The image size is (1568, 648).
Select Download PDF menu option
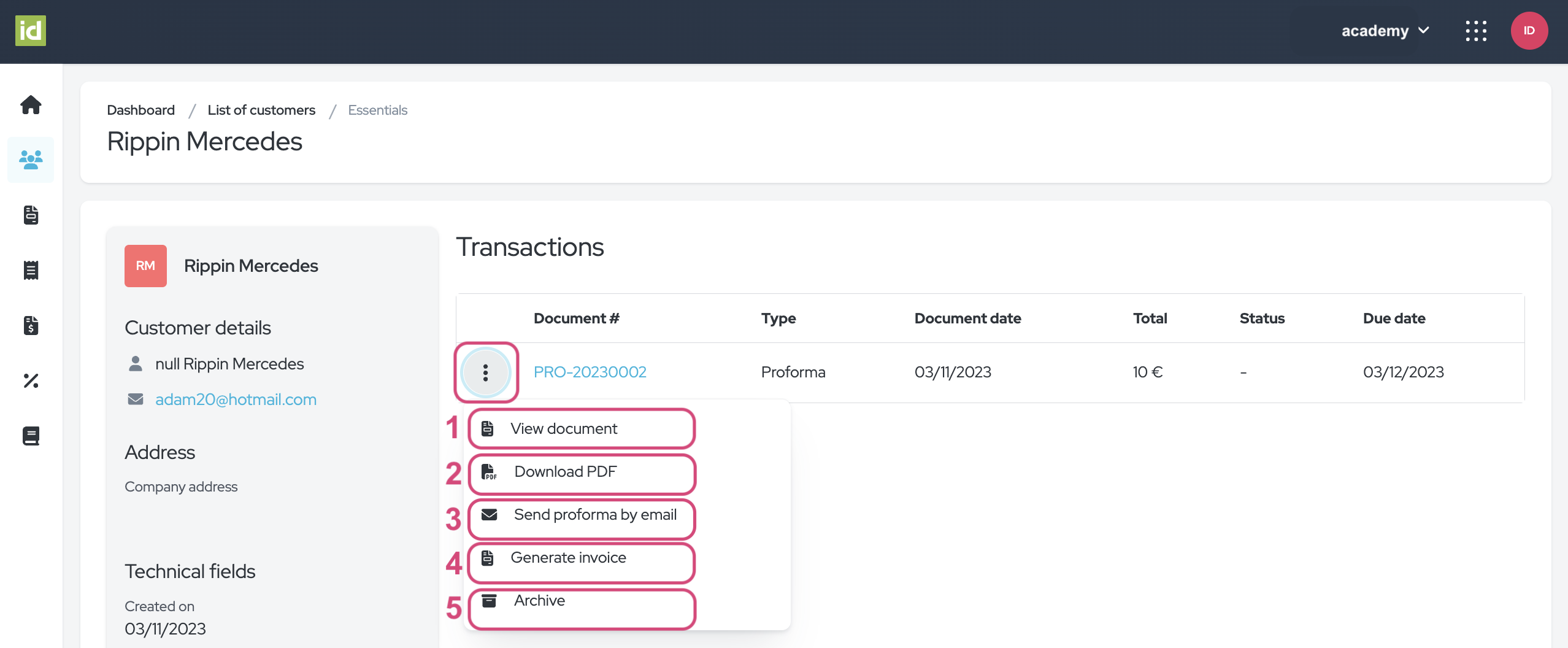coord(565,472)
